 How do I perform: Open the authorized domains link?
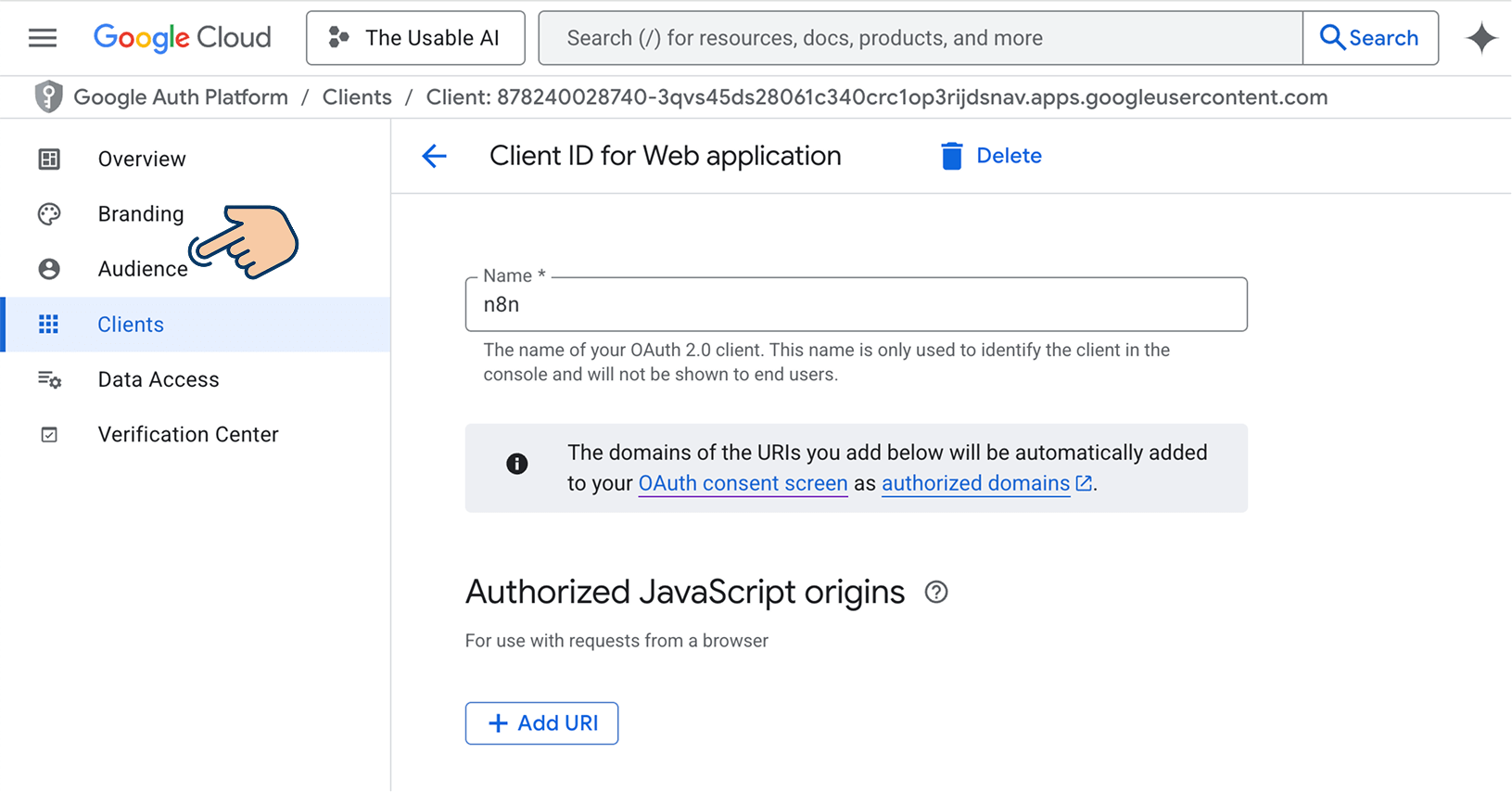pyautogui.click(x=976, y=483)
